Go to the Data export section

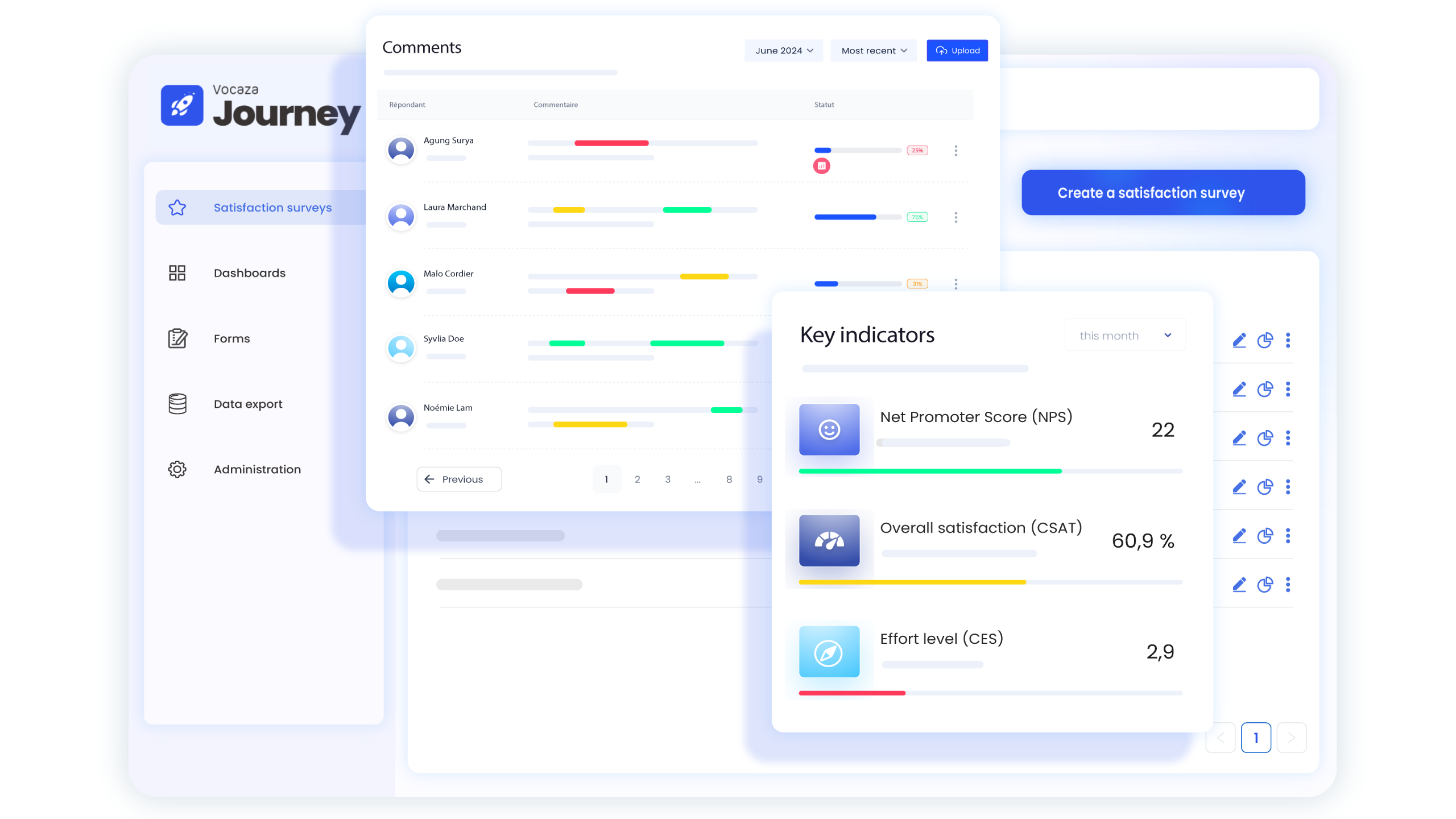pyautogui.click(x=247, y=404)
